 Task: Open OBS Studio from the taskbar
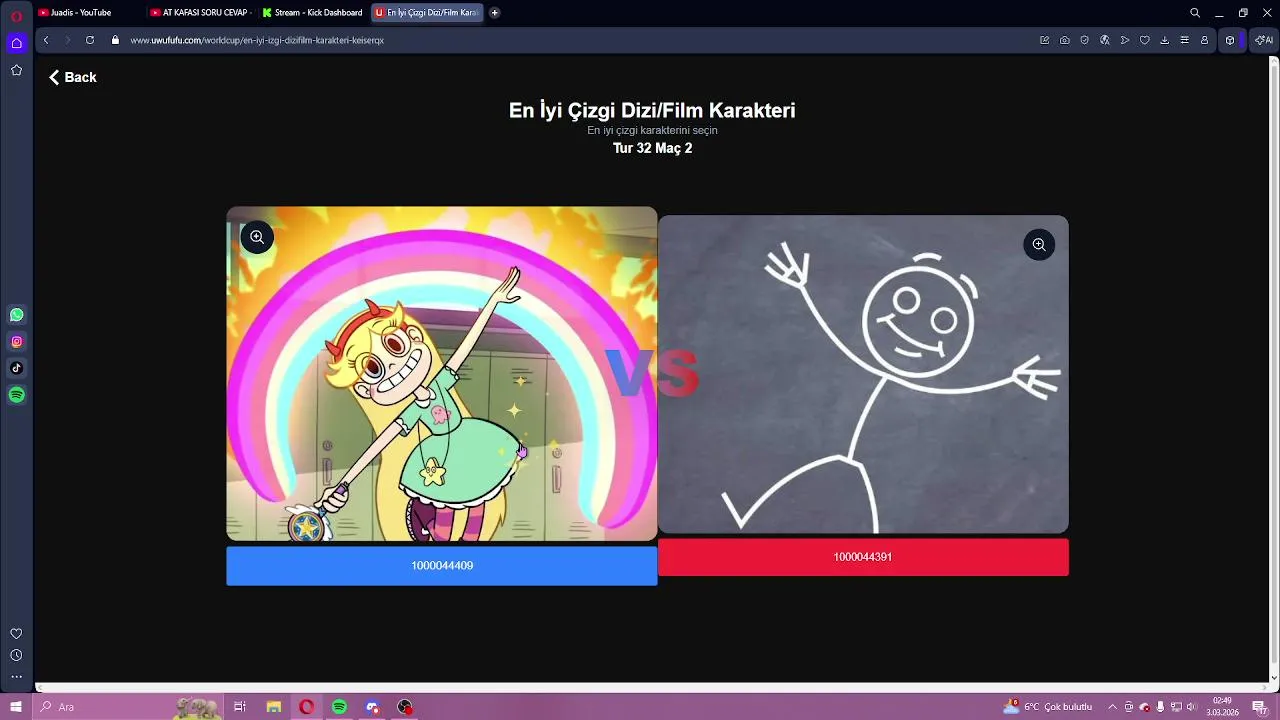(405, 707)
